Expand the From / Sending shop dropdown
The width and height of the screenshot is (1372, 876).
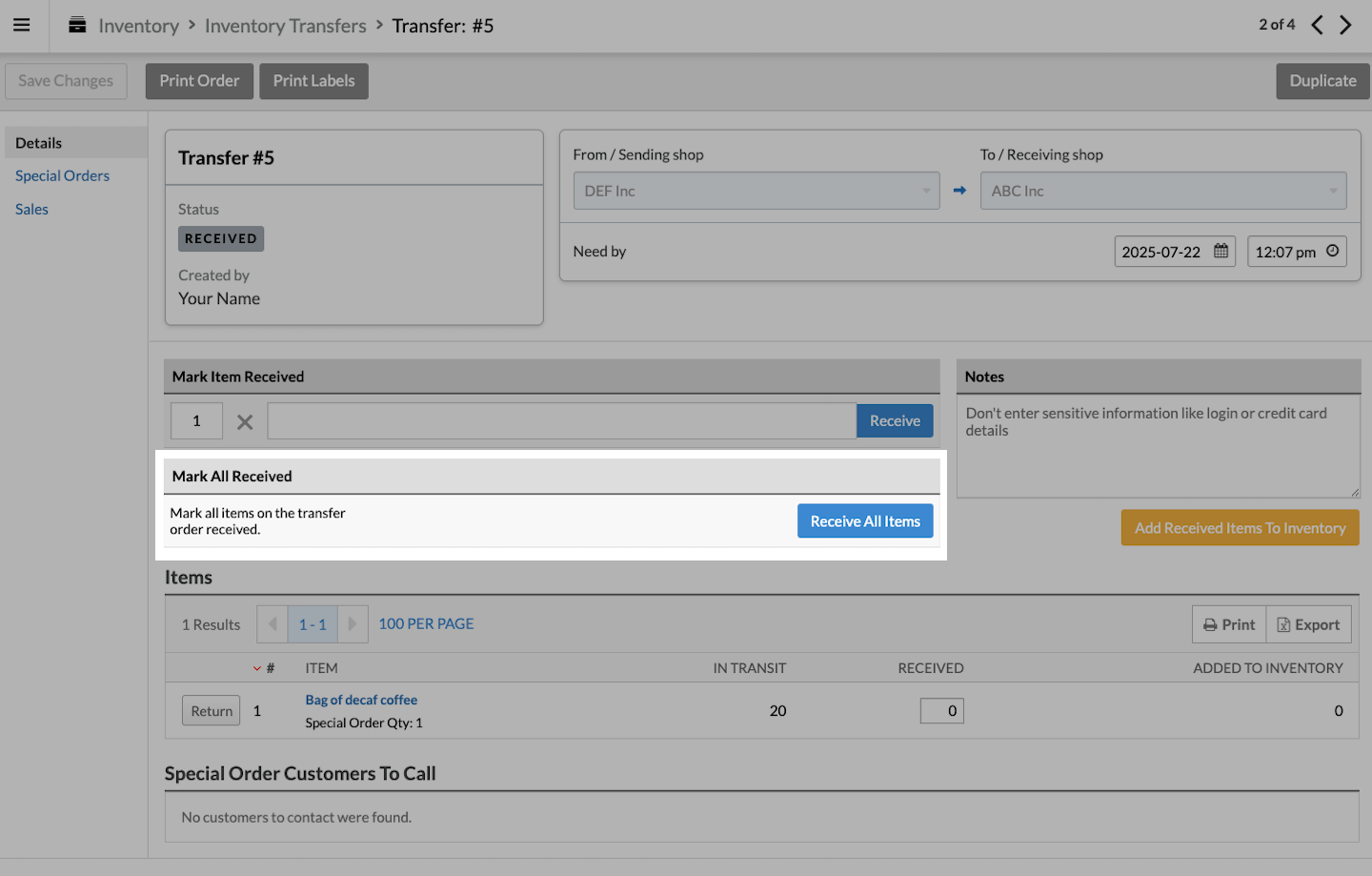coord(756,191)
